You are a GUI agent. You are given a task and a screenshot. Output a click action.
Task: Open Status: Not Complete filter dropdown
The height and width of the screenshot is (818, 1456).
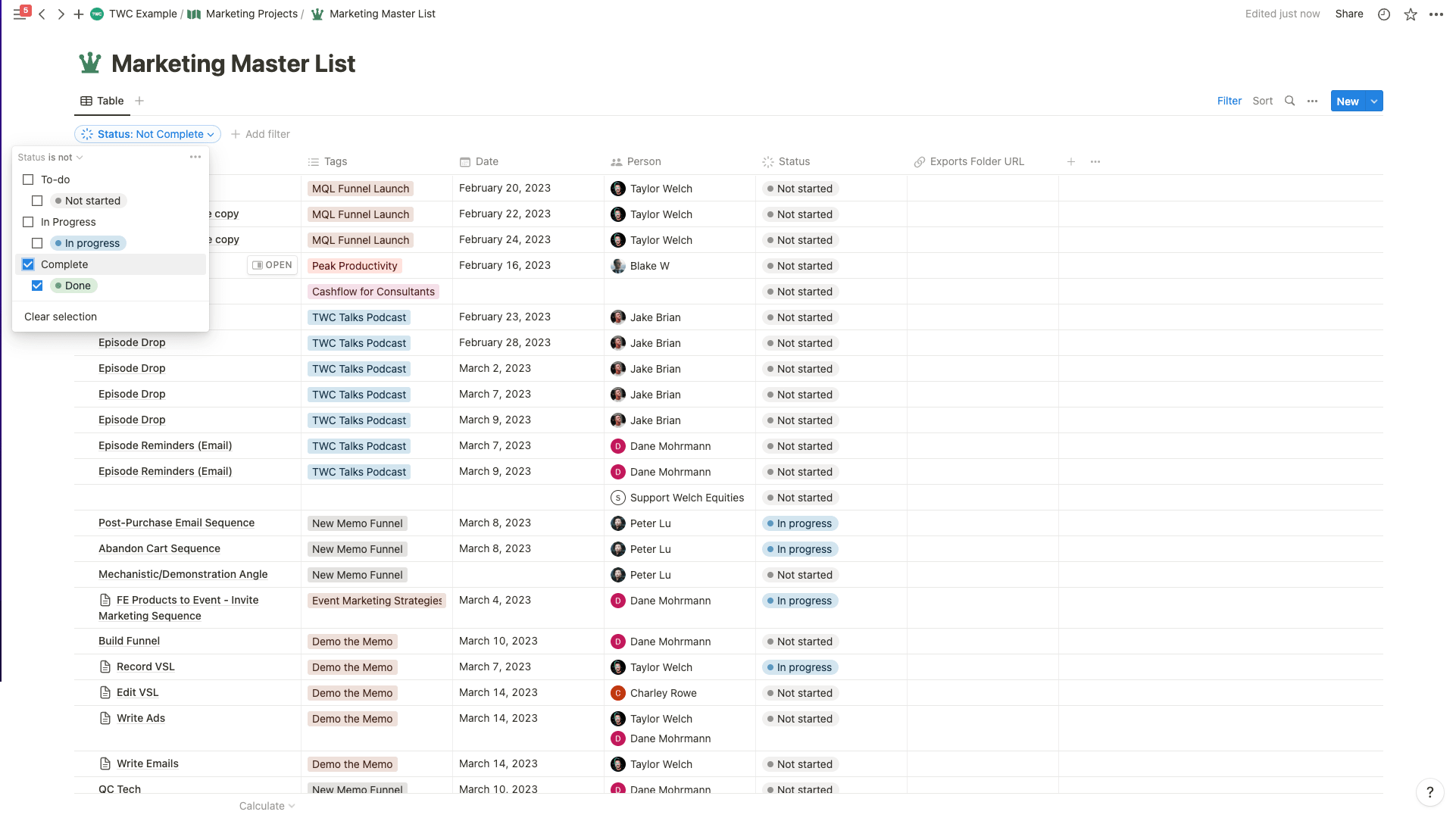148,134
